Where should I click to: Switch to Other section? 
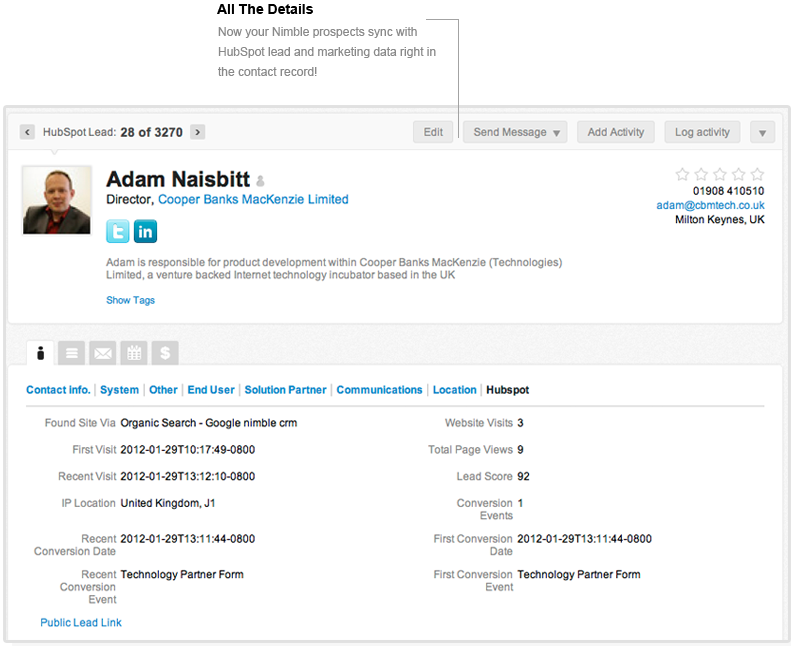[163, 390]
